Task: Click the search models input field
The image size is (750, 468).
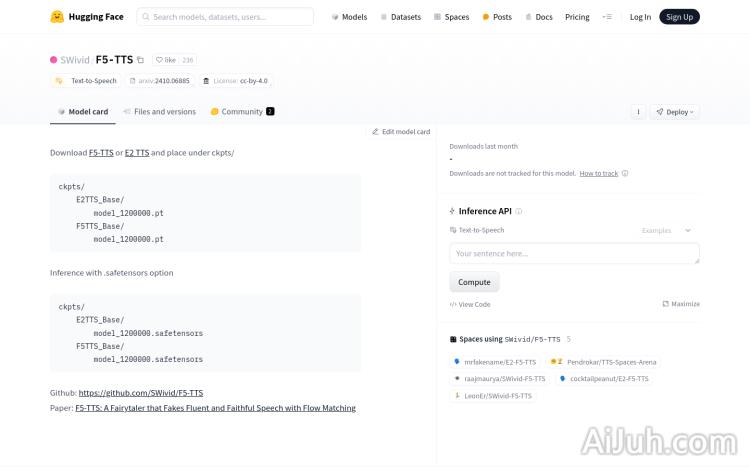Action: point(225,17)
